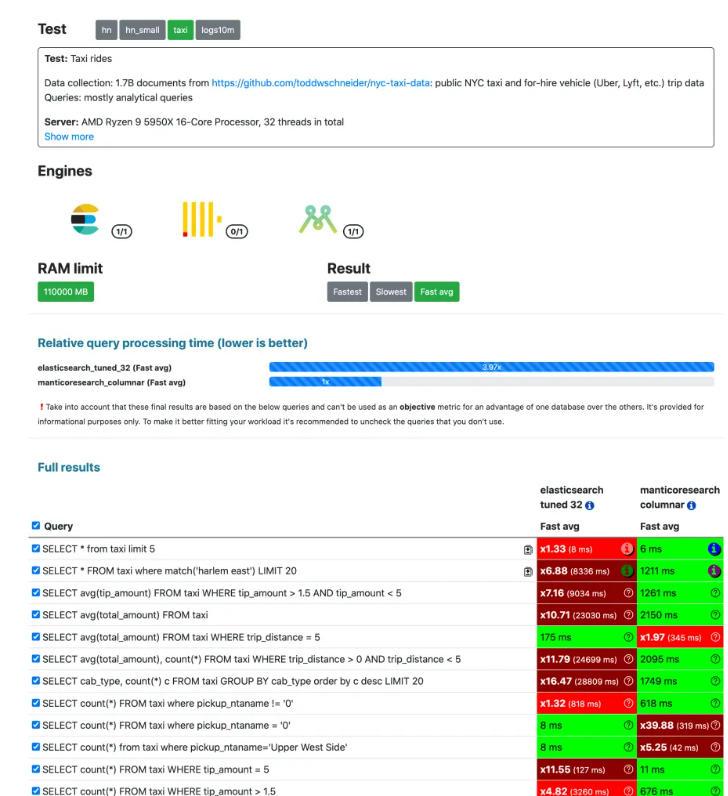Click the 'Full results' heading

69,468
